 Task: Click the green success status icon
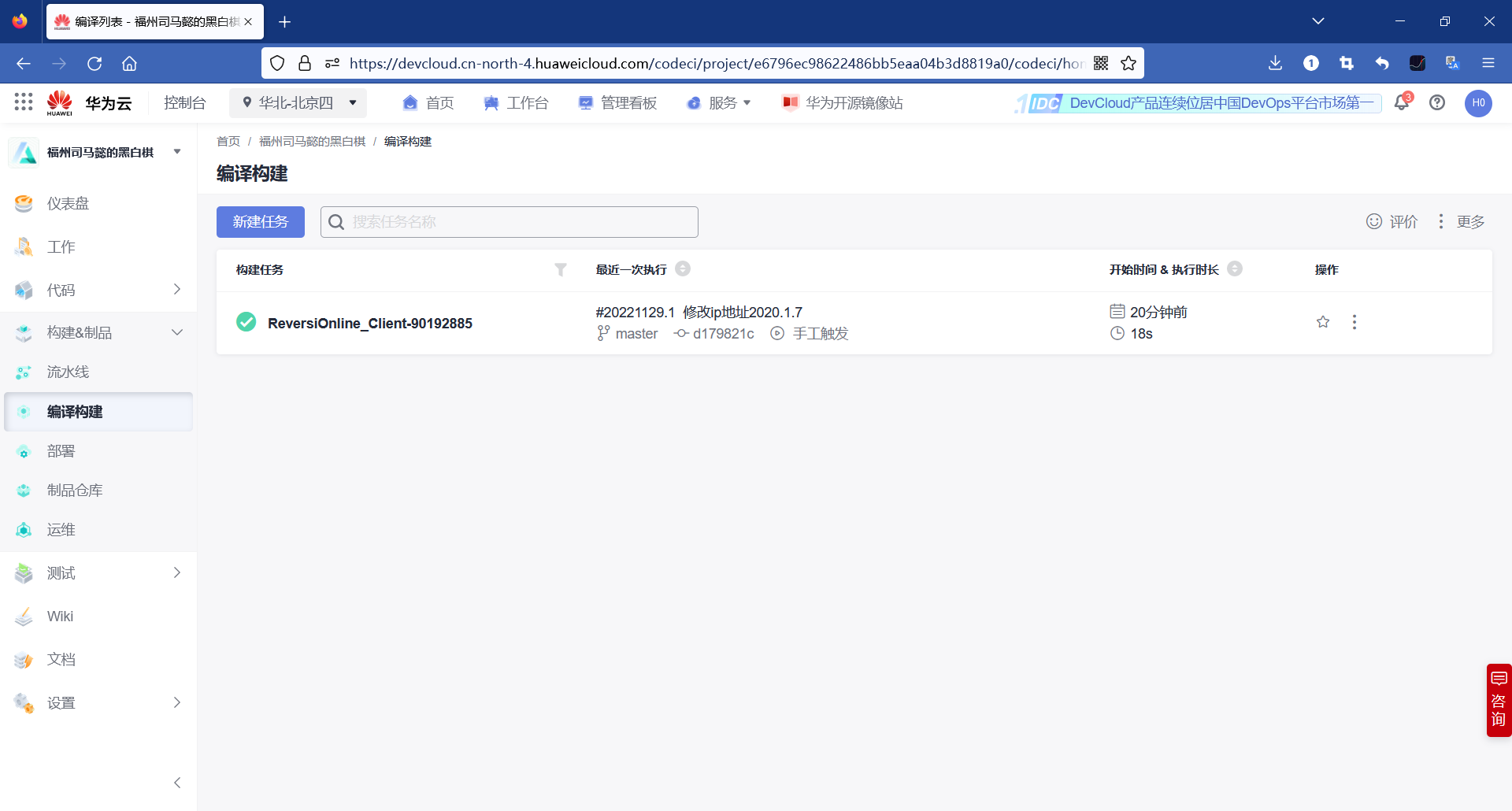coord(246,322)
